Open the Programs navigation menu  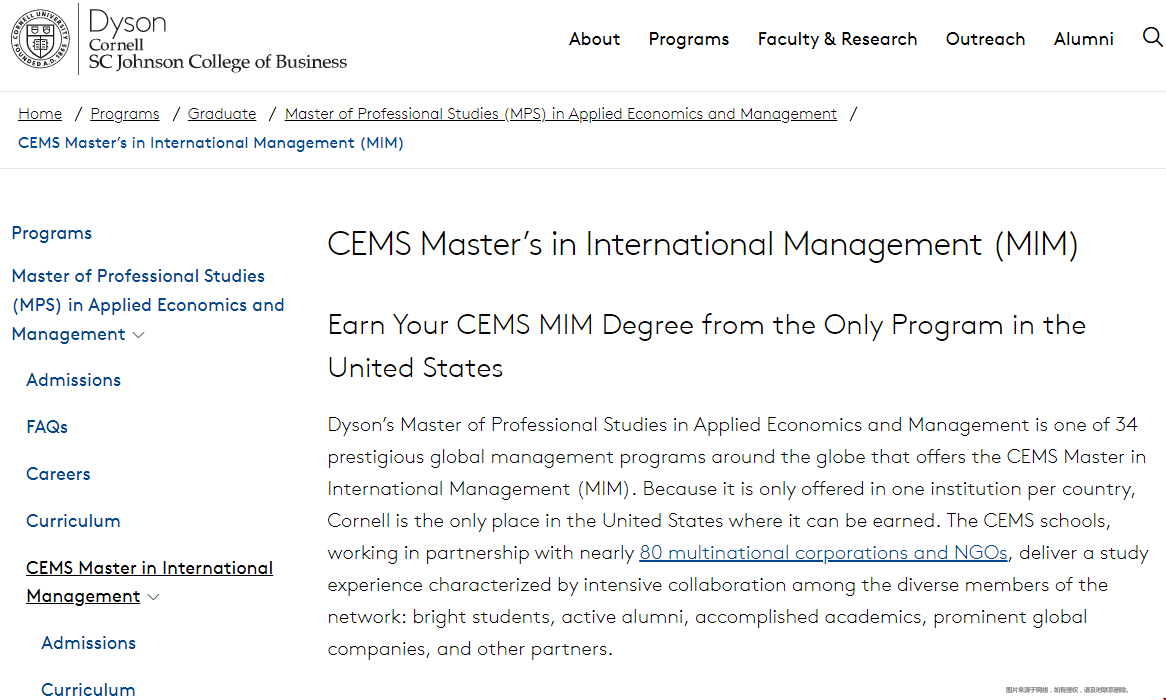click(689, 39)
